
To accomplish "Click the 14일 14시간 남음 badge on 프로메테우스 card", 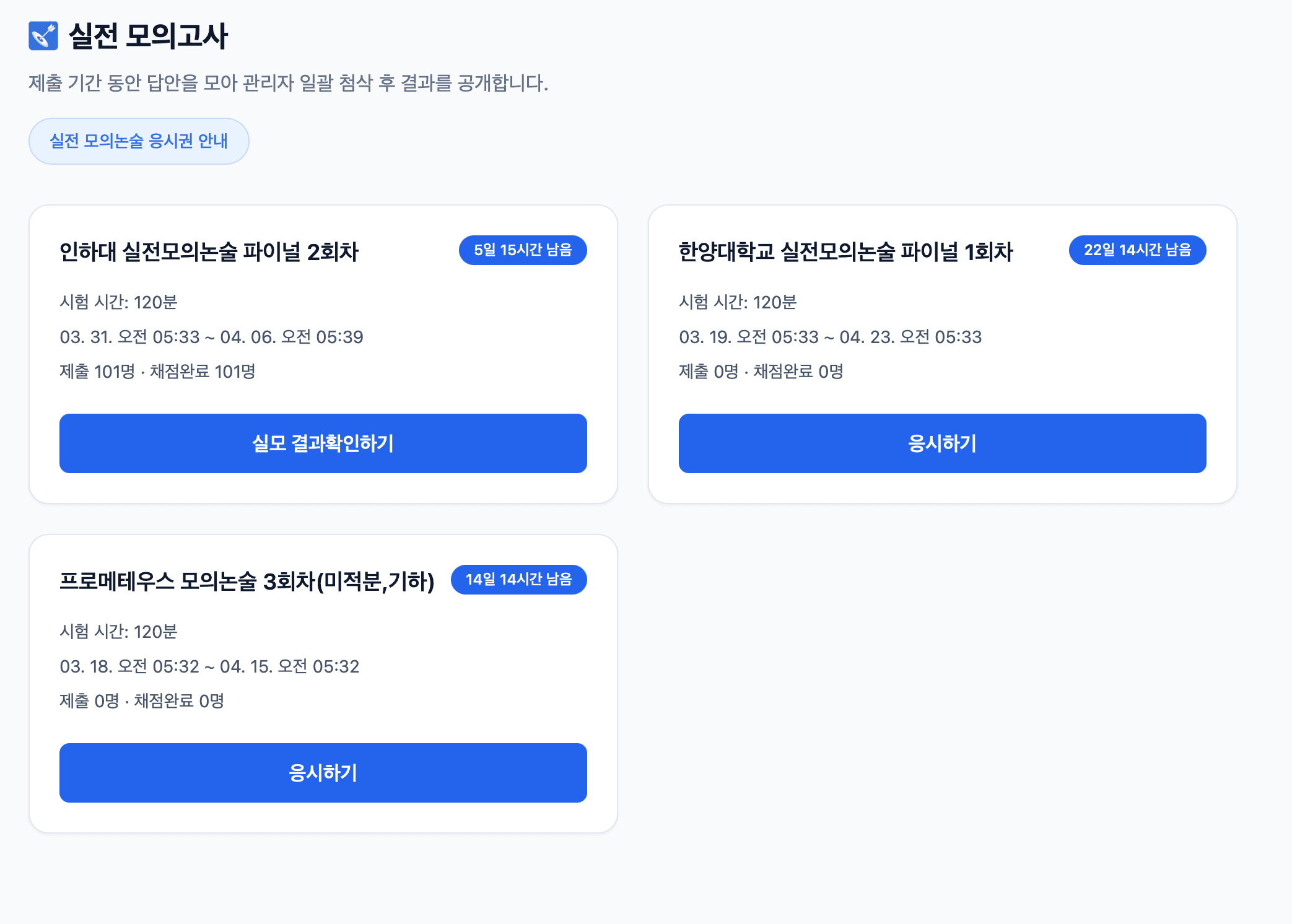I will click(x=518, y=580).
